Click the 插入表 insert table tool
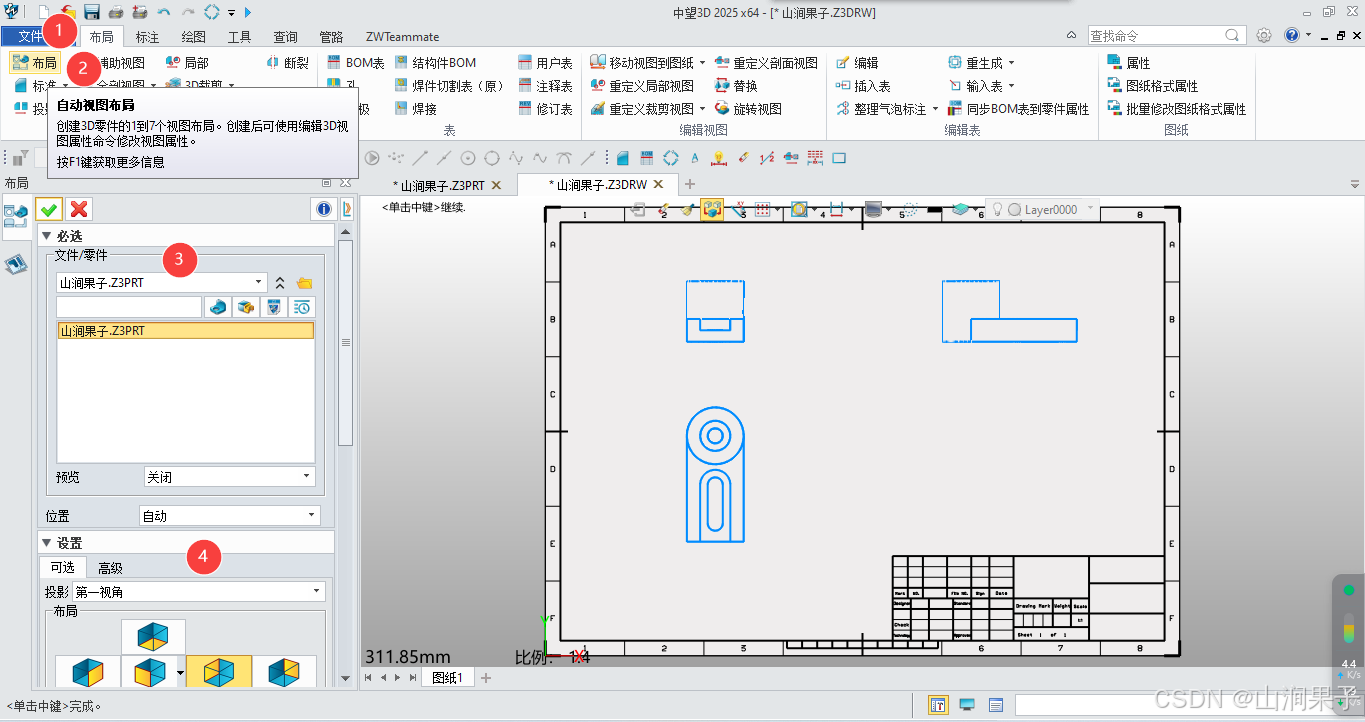1365x722 pixels. (863, 86)
